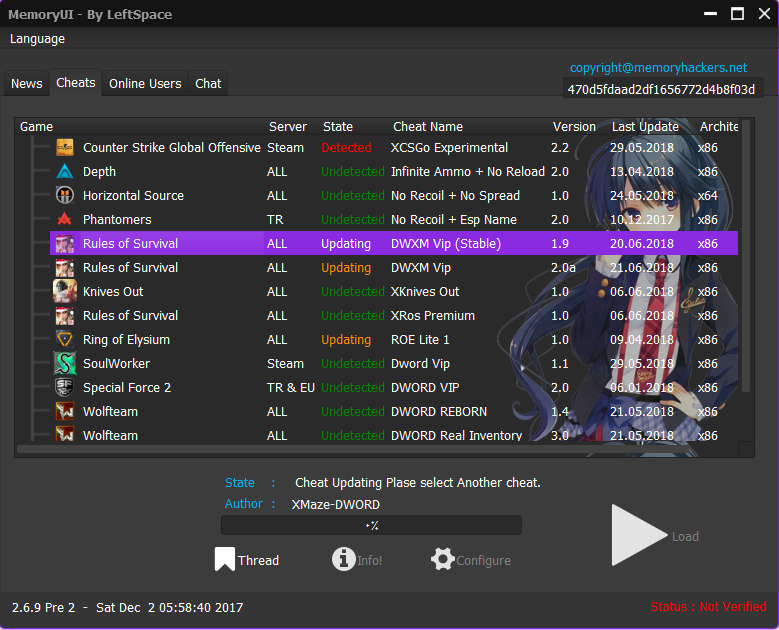The width and height of the screenshot is (779, 630).
Task: Open the copyright@memoryhackers.net link
Action: pos(658,68)
